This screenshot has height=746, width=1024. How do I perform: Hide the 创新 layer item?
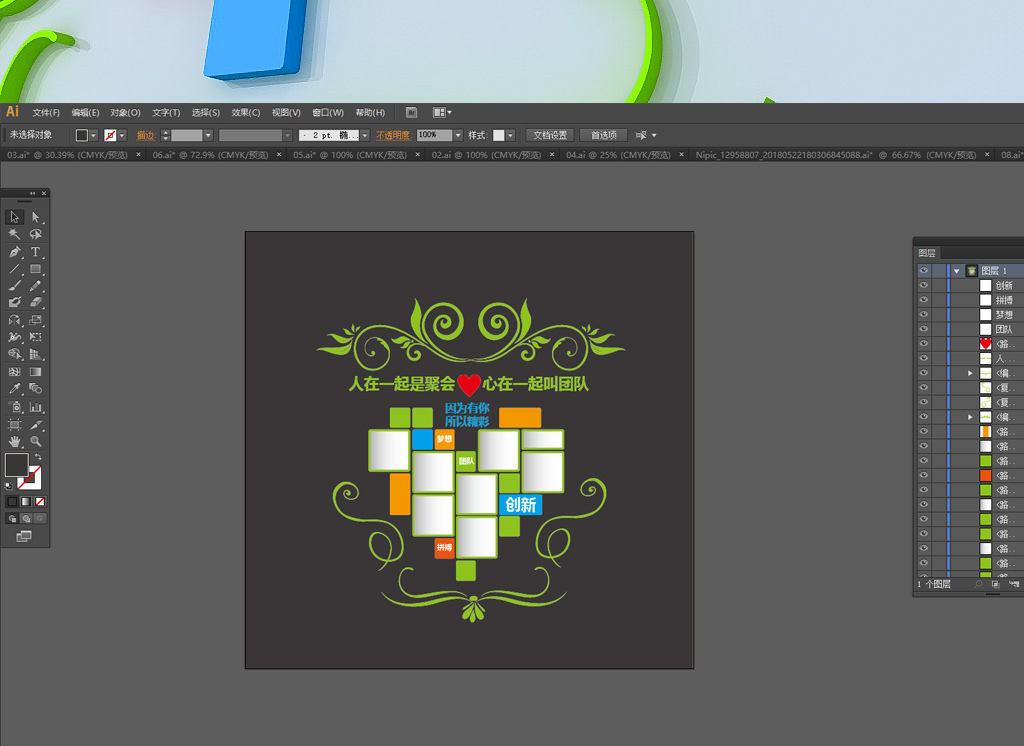click(924, 285)
